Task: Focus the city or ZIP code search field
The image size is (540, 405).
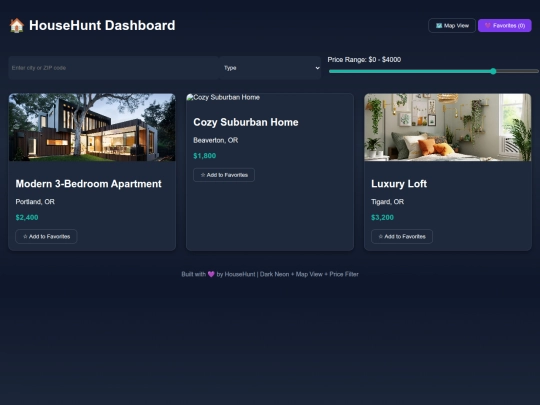Action: click(x=114, y=68)
